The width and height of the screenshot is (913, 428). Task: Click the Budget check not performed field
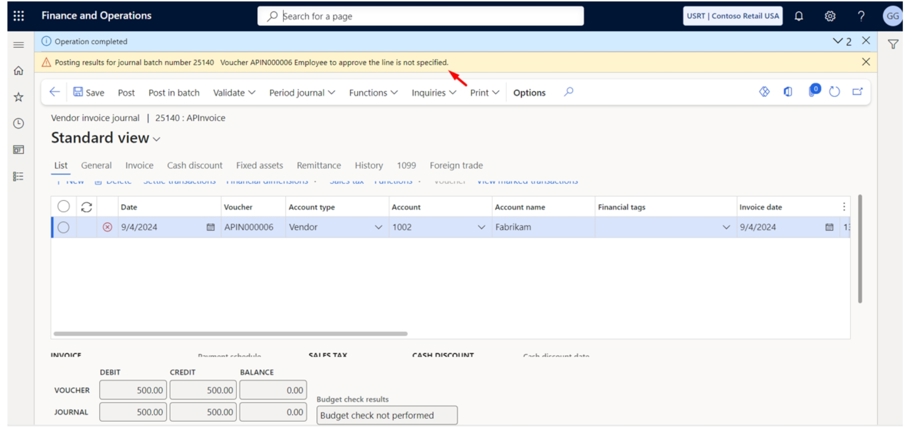387,415
